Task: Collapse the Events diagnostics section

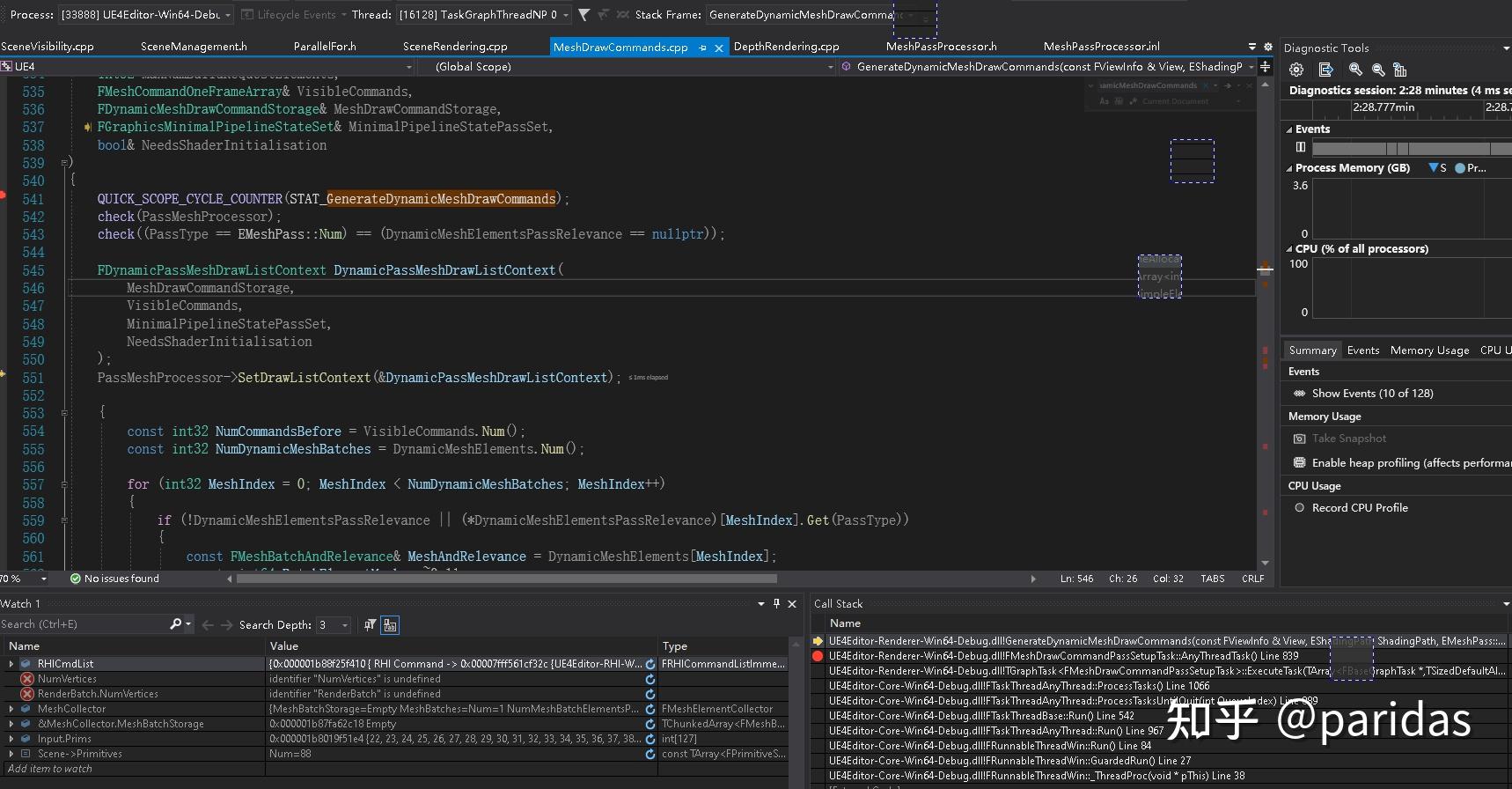Action: [x=1289, y=129]
